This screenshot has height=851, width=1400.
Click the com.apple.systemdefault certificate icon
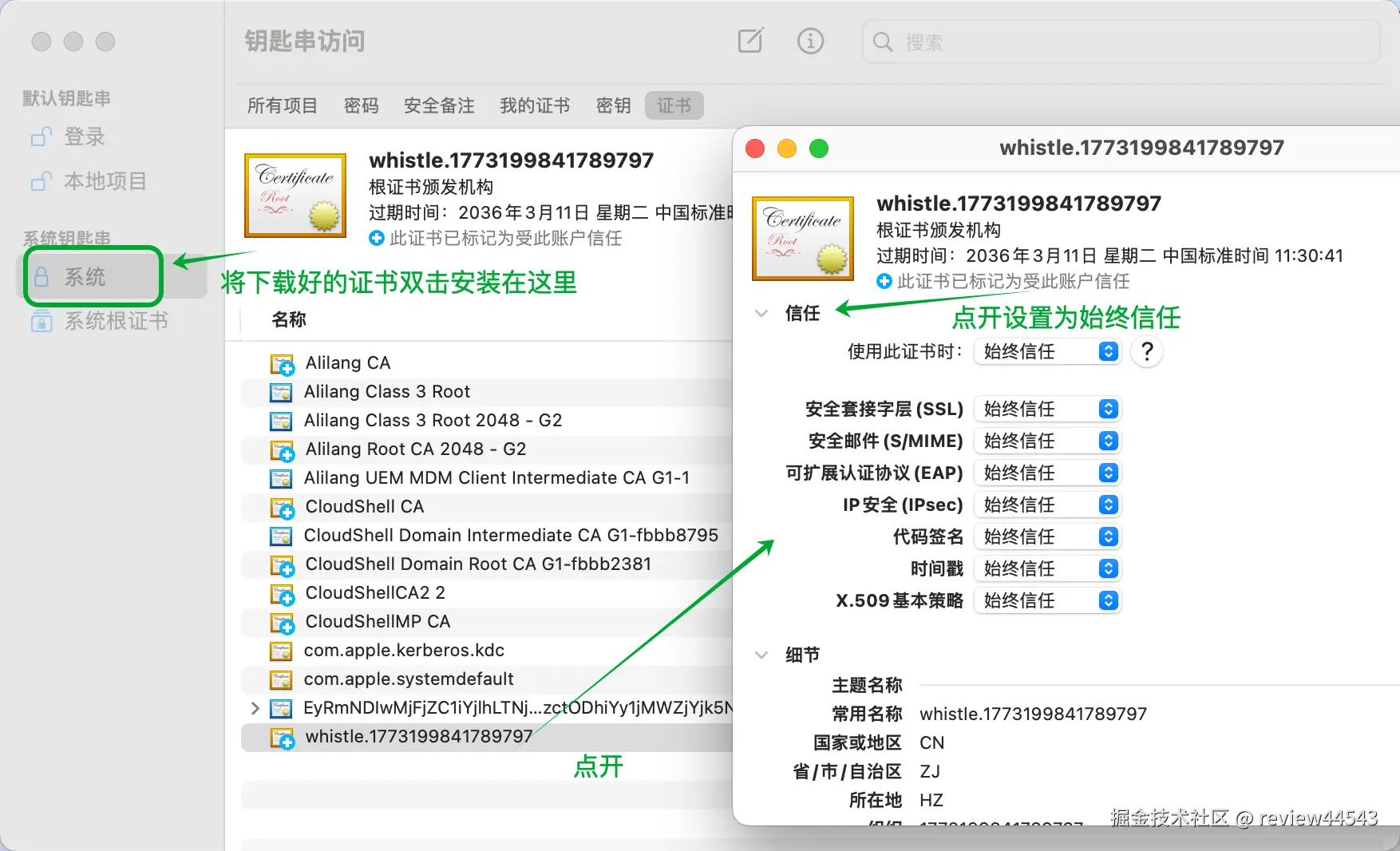(281, 679)
